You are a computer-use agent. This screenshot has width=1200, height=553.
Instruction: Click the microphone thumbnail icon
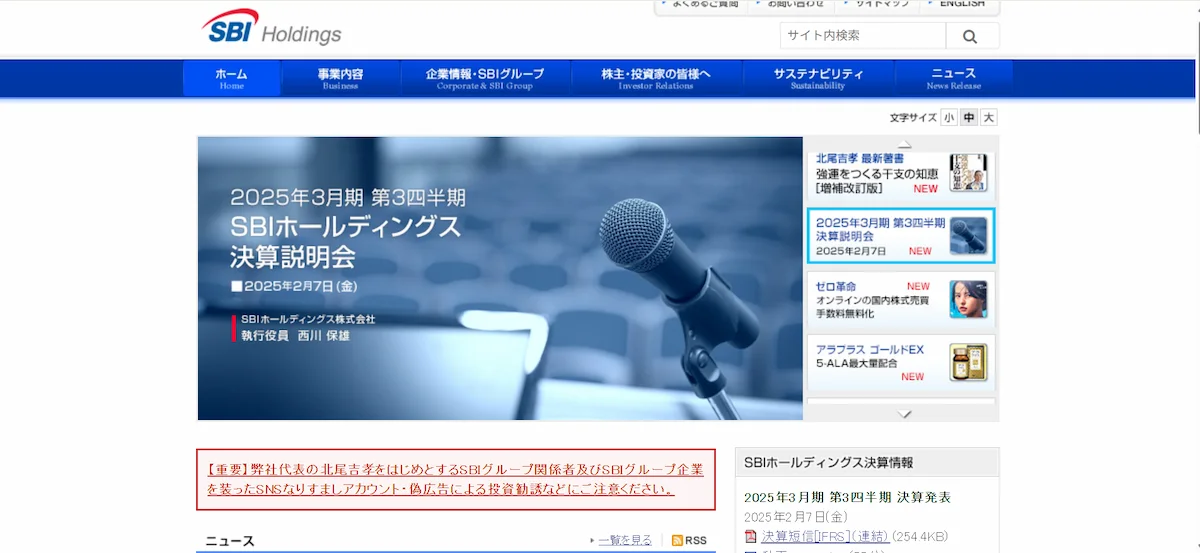click(967, 236)
